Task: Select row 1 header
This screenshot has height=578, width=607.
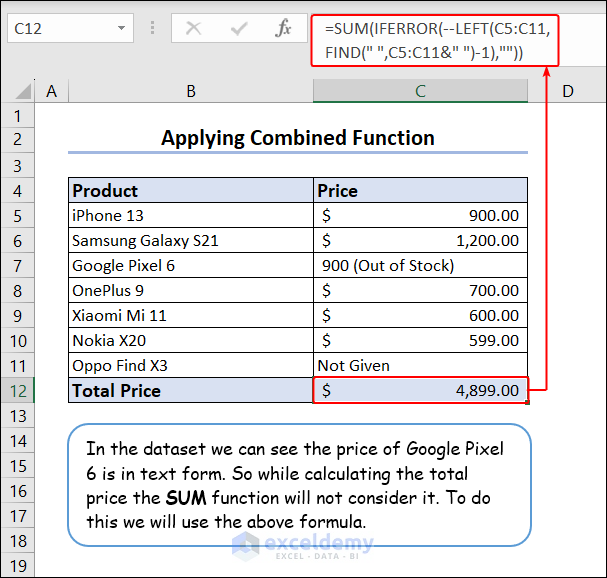Action: pyautogui.click(x=17, y=116)
